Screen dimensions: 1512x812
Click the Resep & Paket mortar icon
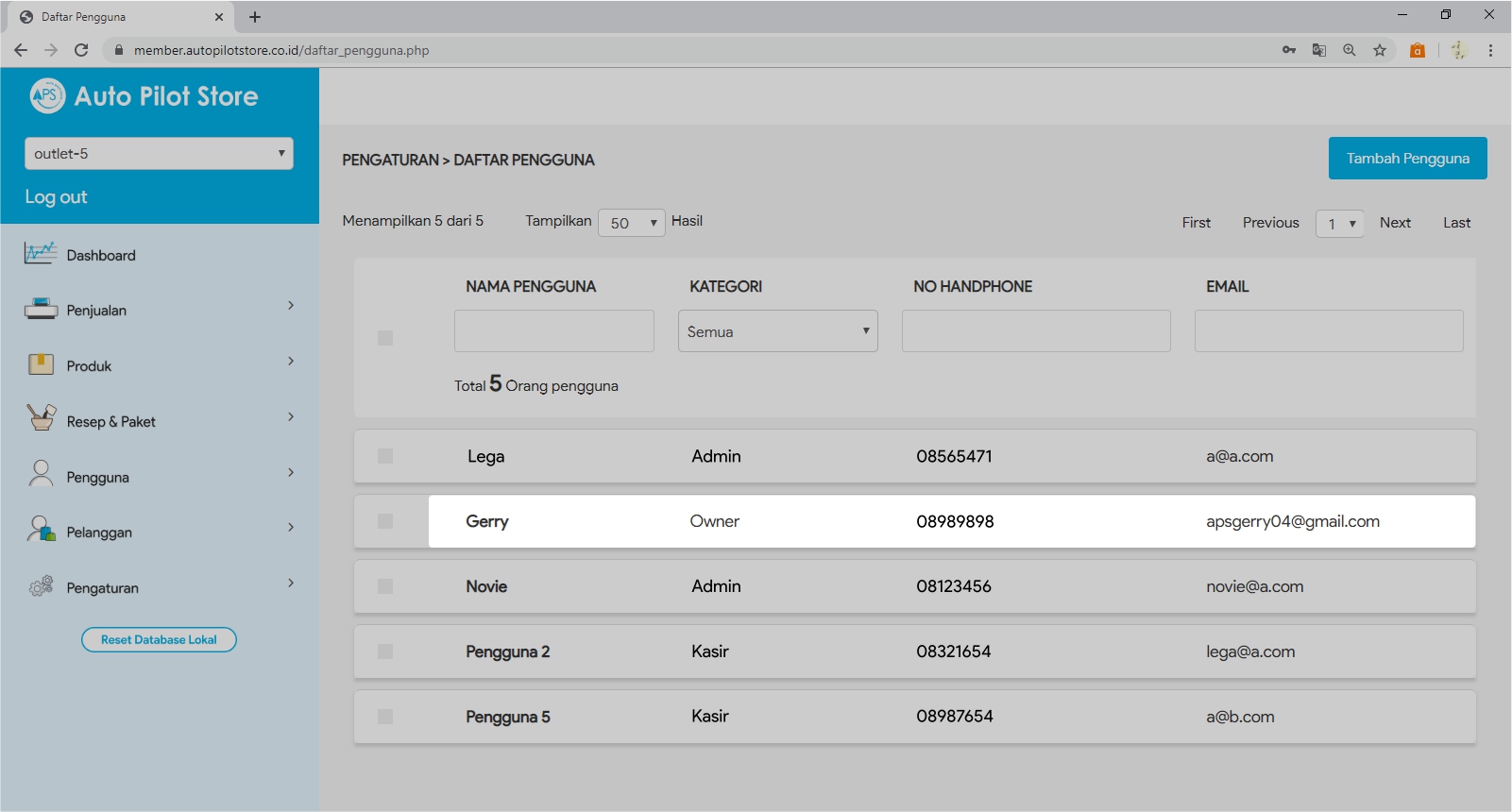(x=41, y=418)
